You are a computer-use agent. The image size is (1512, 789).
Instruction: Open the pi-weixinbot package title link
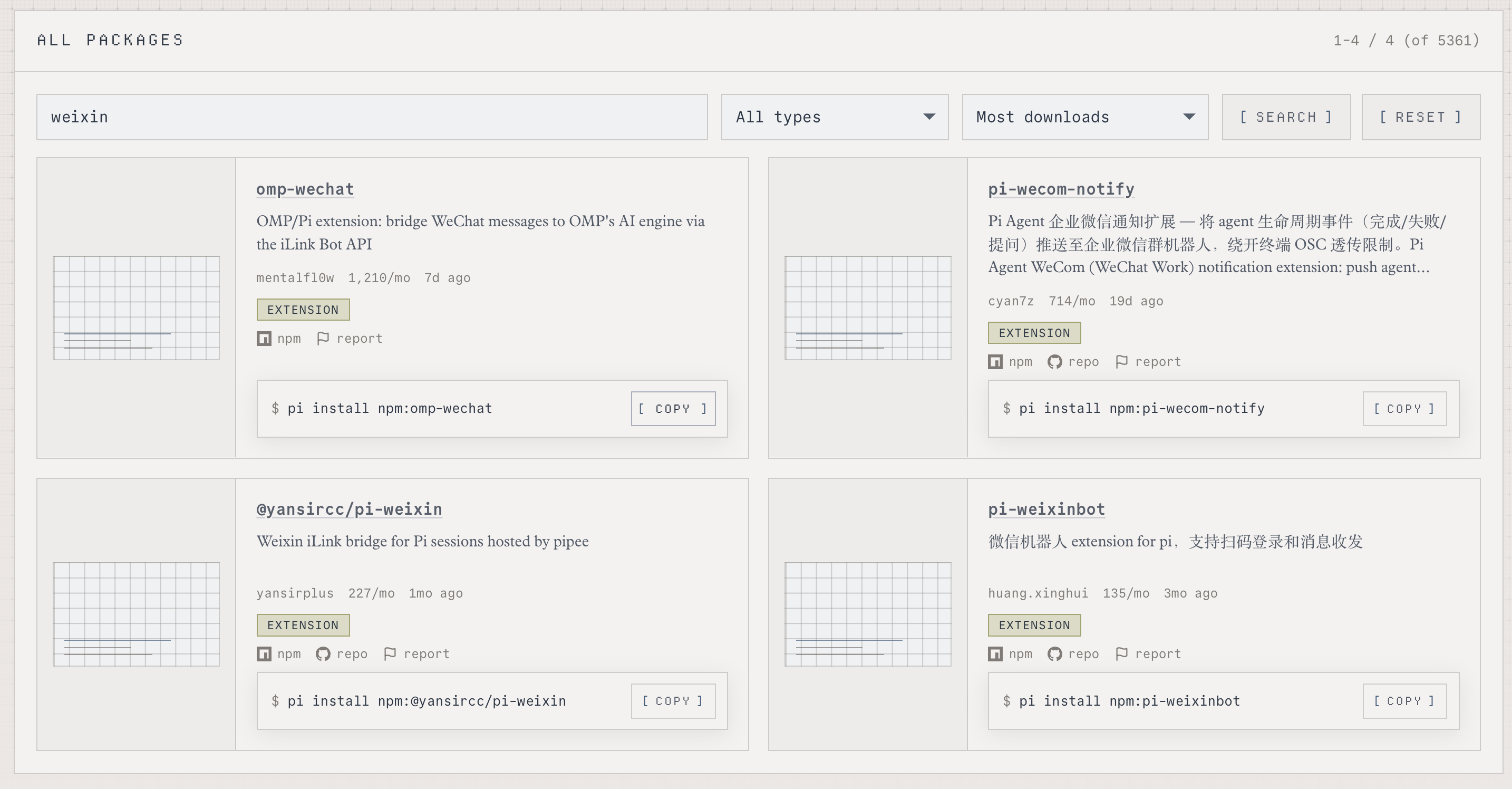[1046, 509]
